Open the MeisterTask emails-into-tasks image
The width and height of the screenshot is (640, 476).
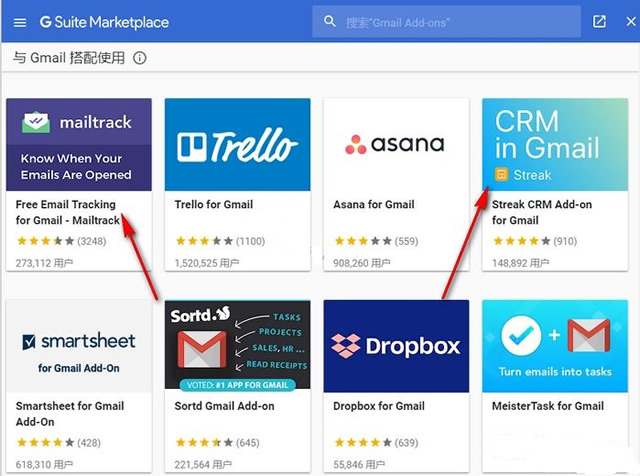tap(555, 346)
